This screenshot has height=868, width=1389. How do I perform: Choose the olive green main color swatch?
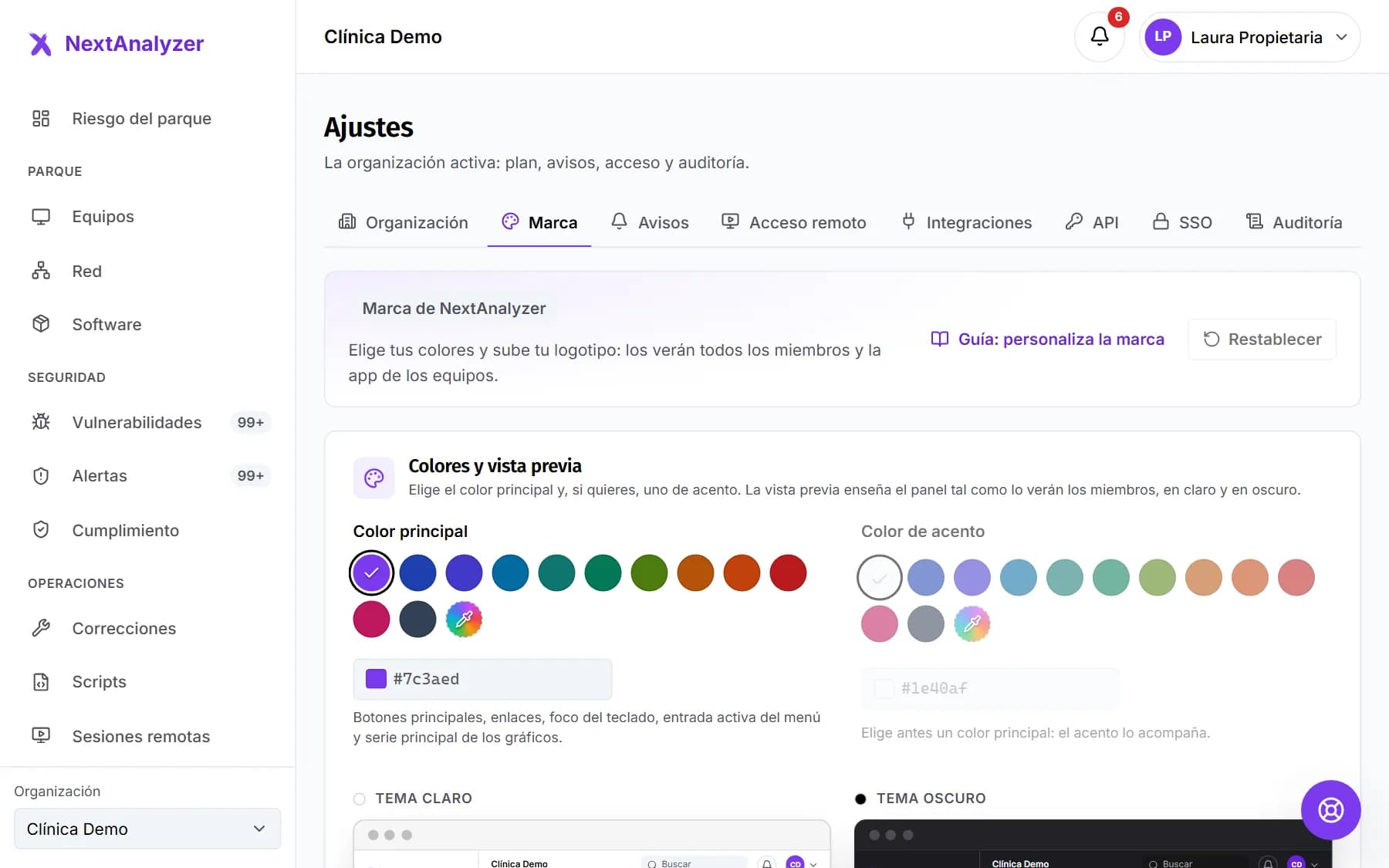pyautogui.click(x=649, y=573)
